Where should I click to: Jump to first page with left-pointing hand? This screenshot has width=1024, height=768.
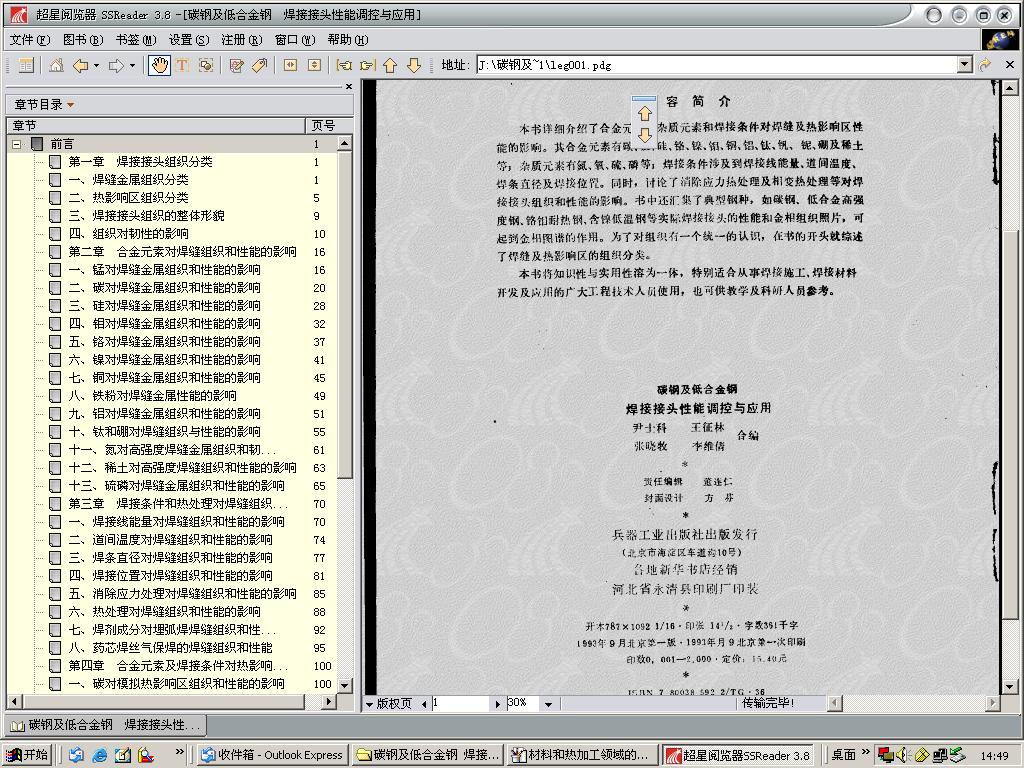coord(344,65)
